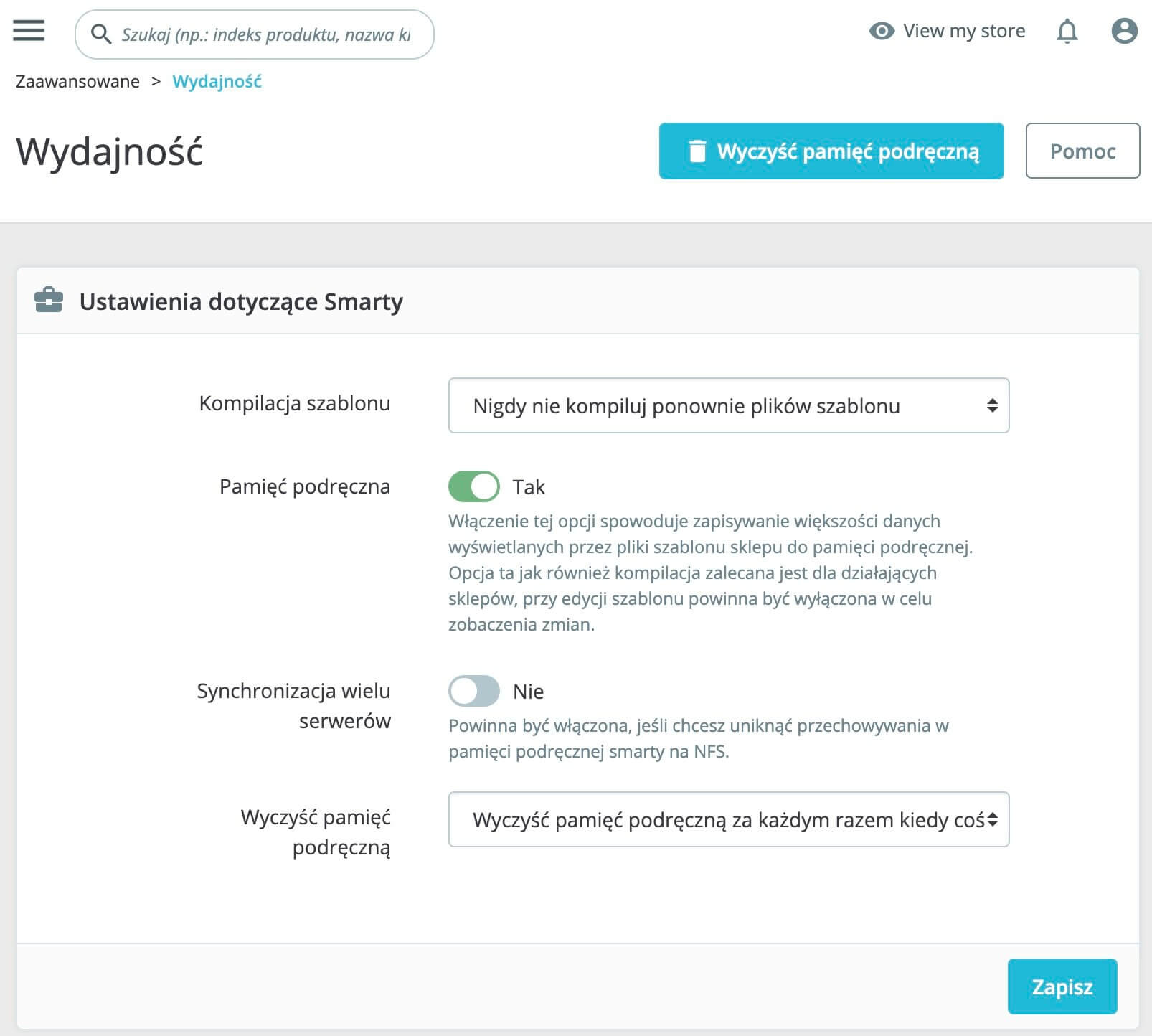The width and height of the screenshot is (1152, 1036).
Task: Click the Pomoc button
Action: coord(1082,151)
